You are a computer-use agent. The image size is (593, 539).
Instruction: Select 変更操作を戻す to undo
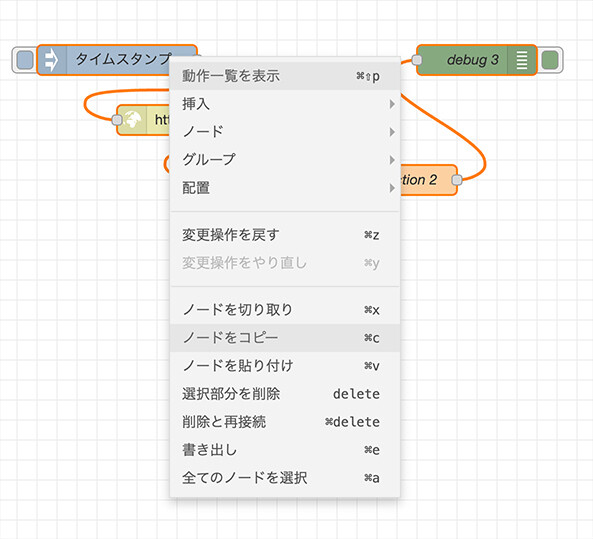[285, 235]
